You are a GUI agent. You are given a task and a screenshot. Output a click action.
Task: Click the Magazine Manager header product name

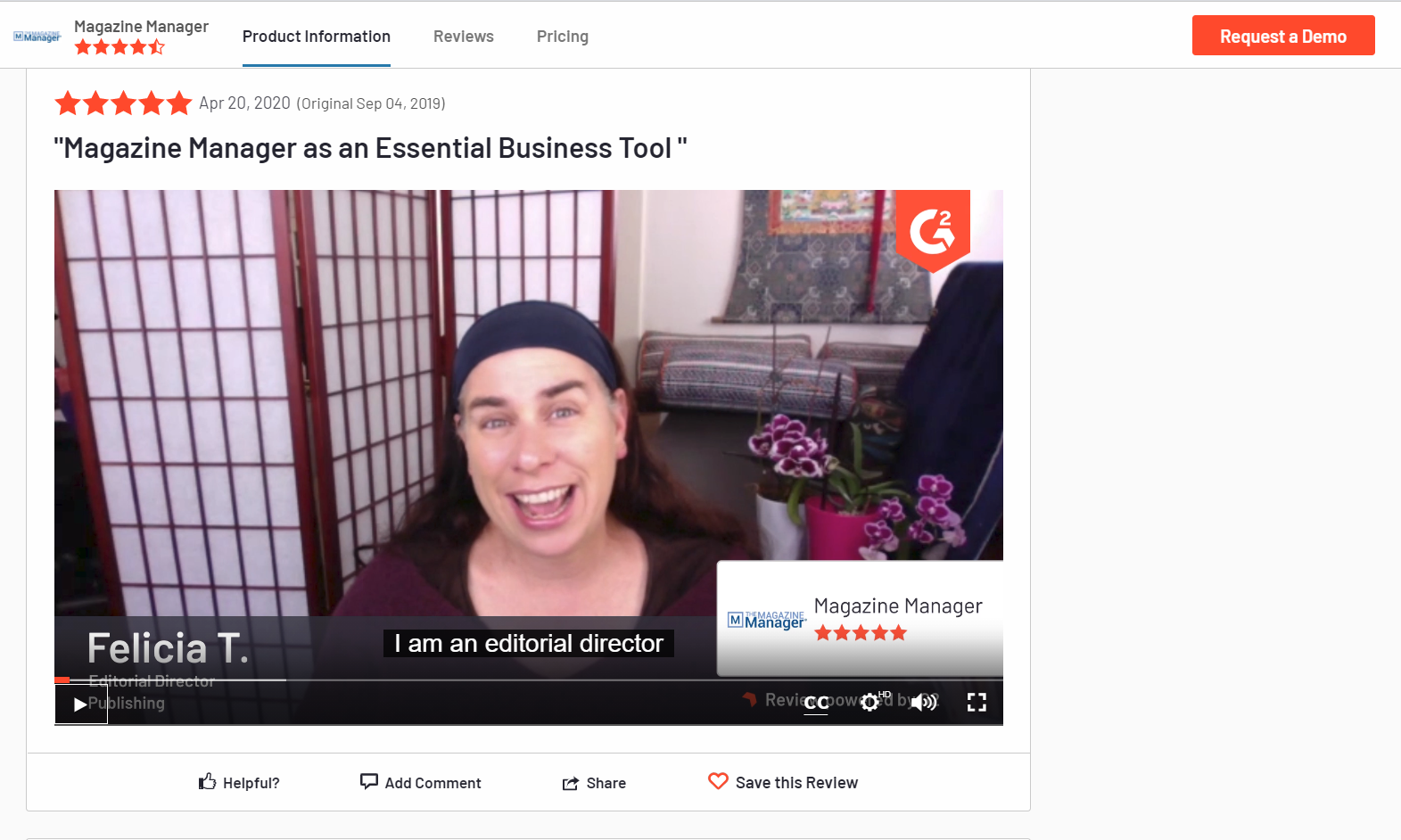(141, 26)
